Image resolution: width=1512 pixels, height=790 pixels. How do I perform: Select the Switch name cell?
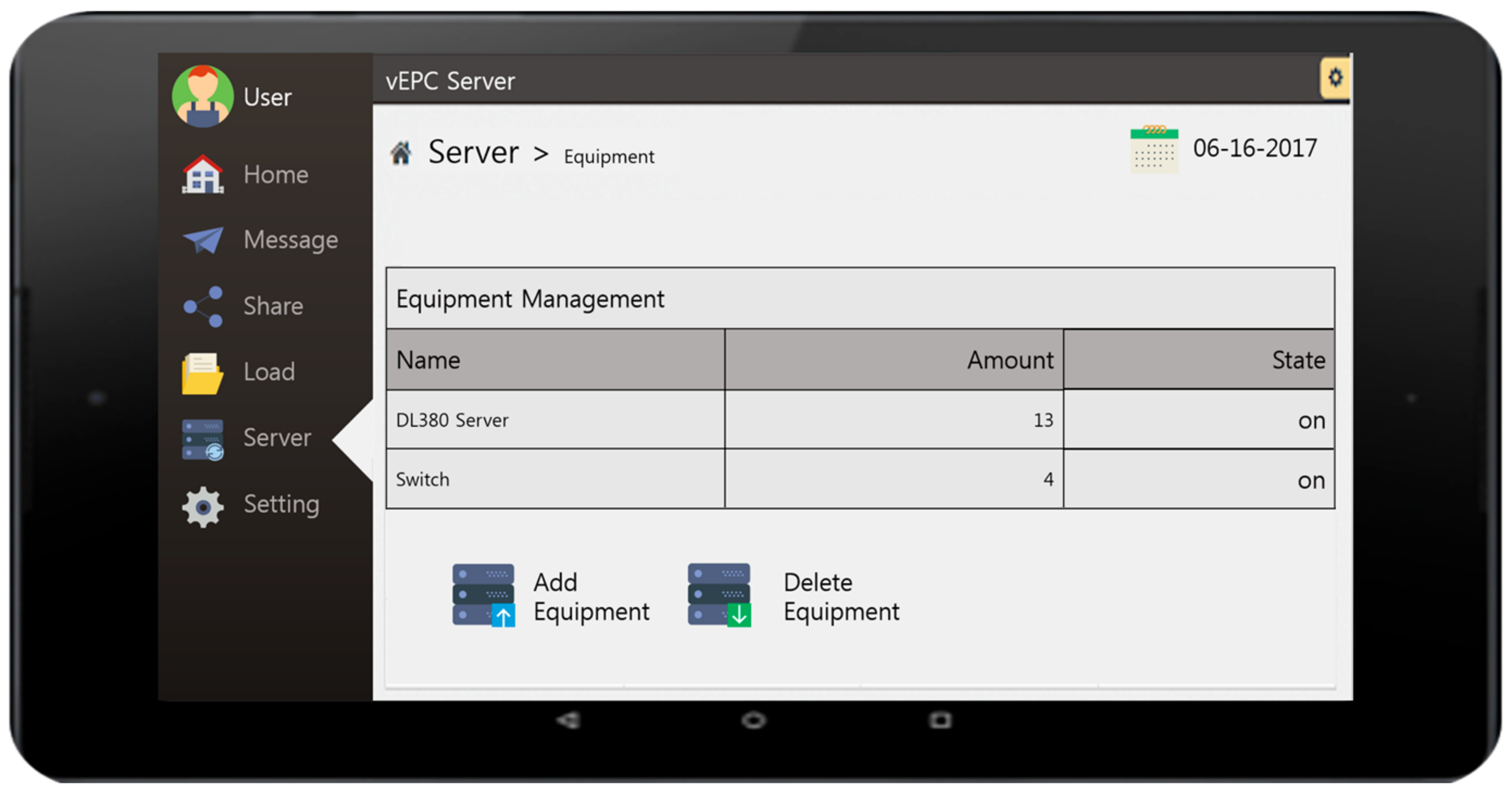(x=555, y=479)
